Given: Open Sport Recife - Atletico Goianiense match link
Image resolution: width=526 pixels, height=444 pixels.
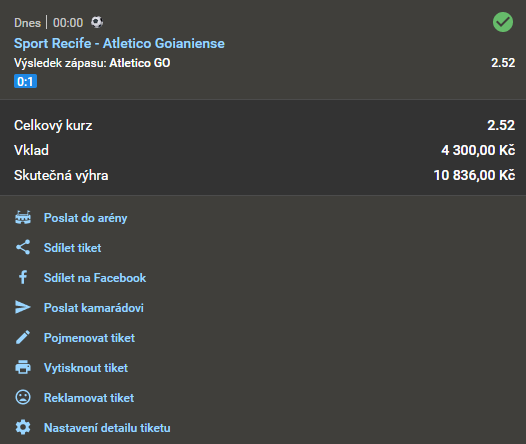Looking at the screenshot, I should [x=119, y=43].
